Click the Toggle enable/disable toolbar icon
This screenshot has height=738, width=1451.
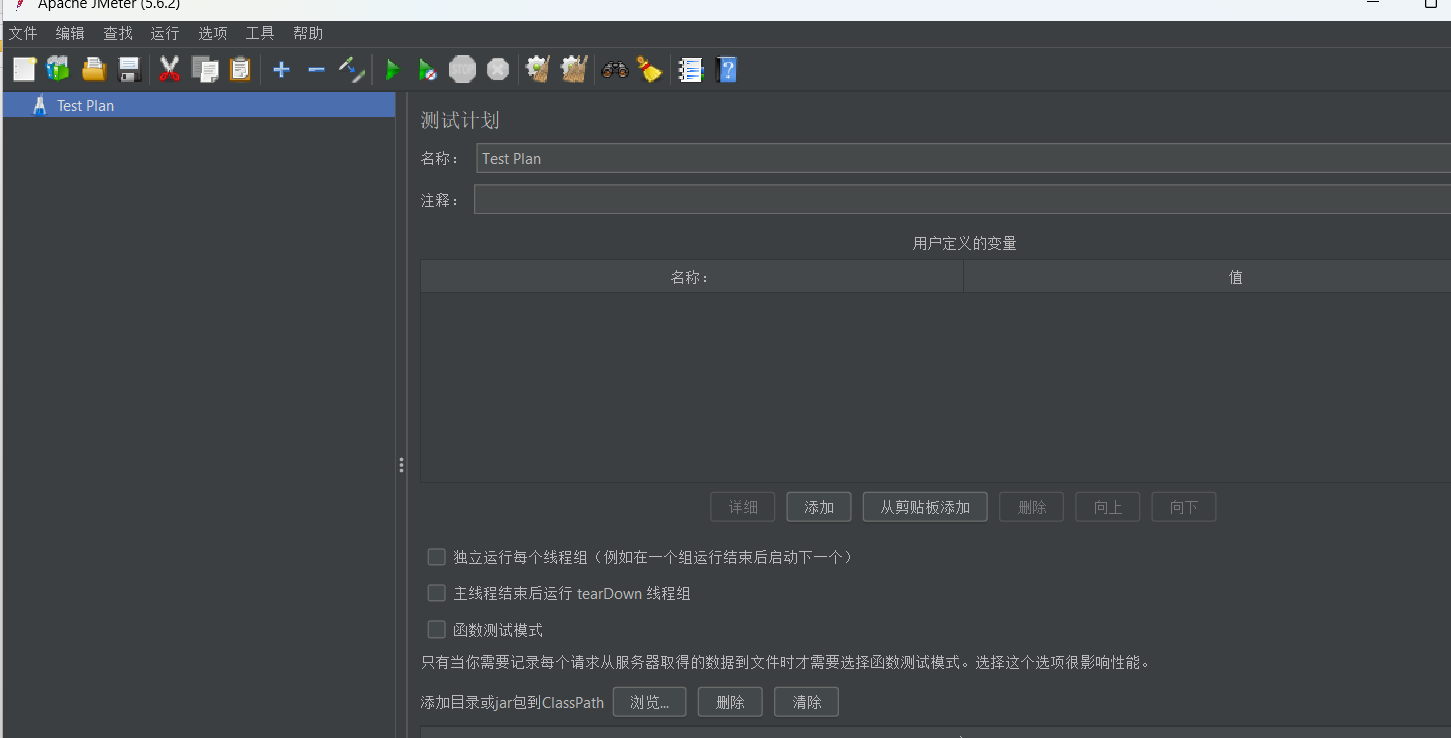tap(351, 69)
